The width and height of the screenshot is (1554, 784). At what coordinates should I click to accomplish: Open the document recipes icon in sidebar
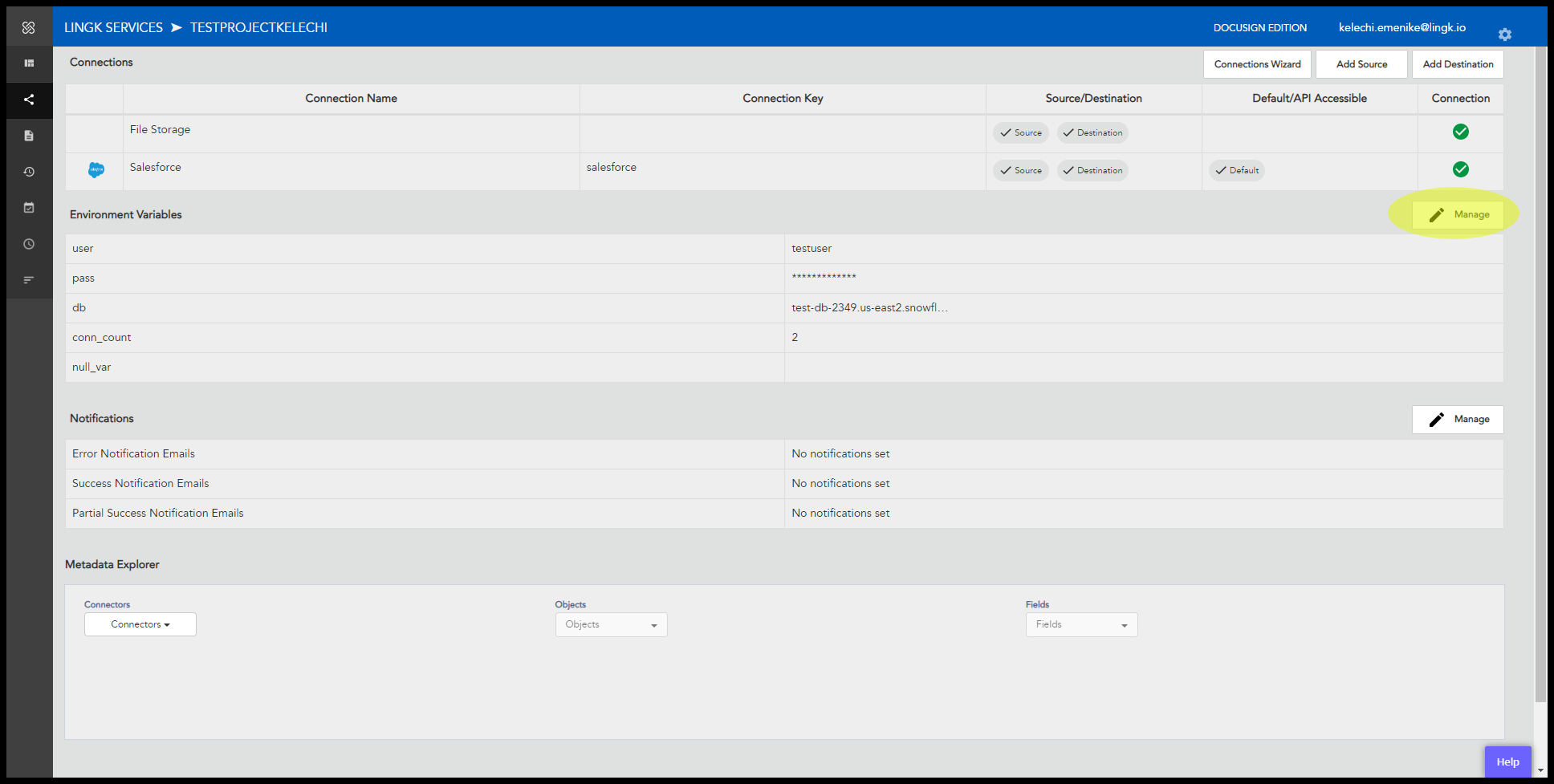click(x=29, y=136)
